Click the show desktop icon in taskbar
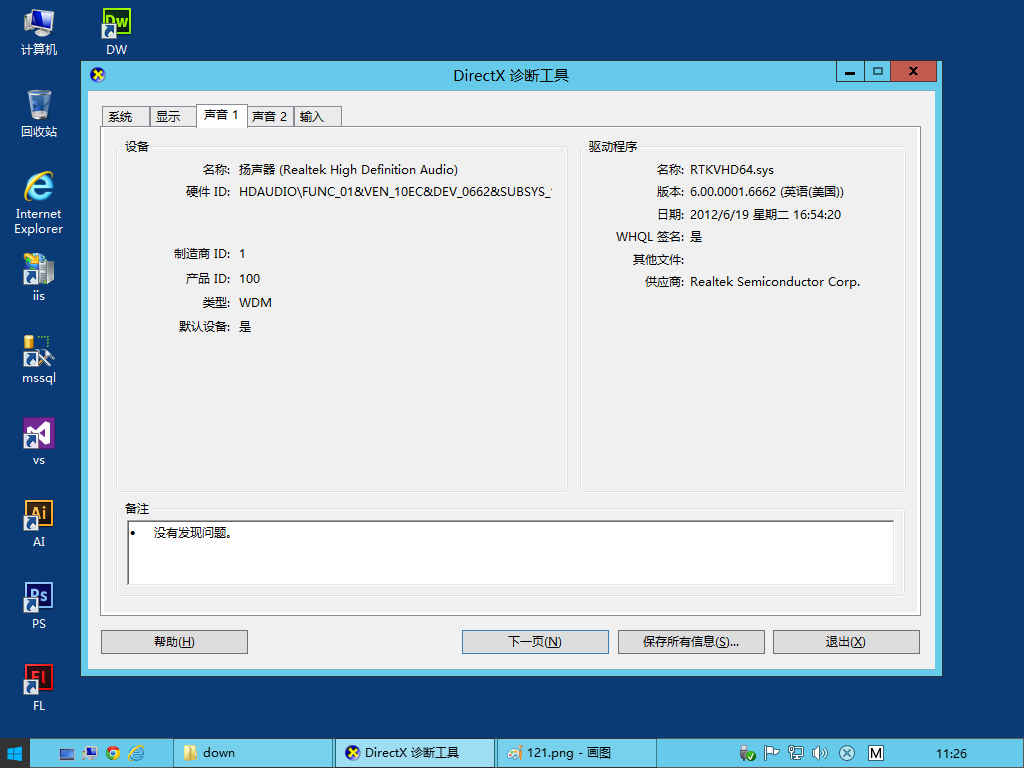The height and width of the screenshot is (768, 1024). point(67,754)
